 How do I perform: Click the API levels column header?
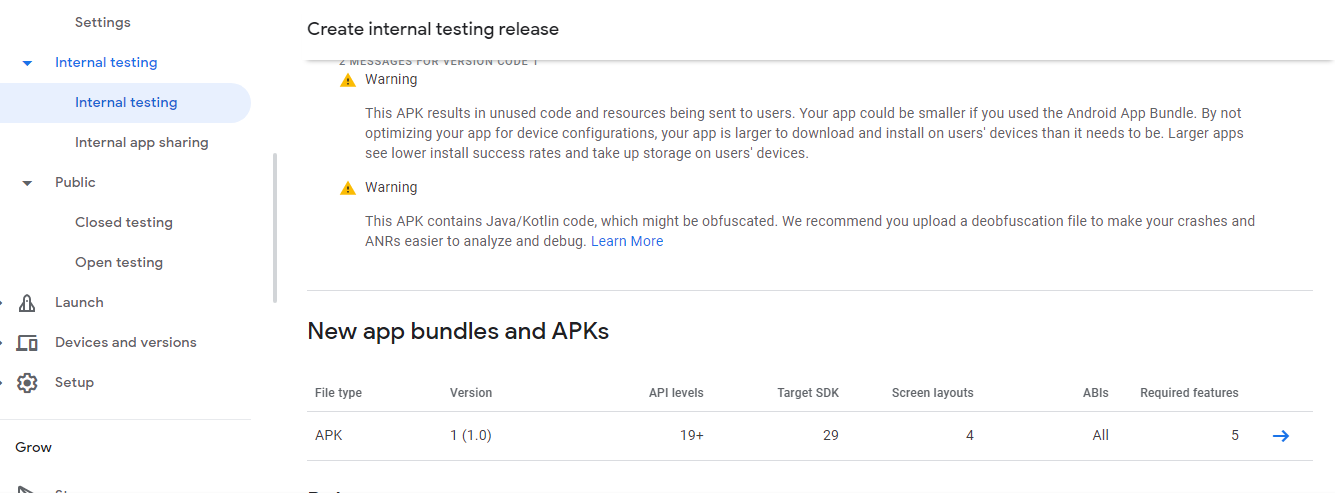click(x=676, y=393)
